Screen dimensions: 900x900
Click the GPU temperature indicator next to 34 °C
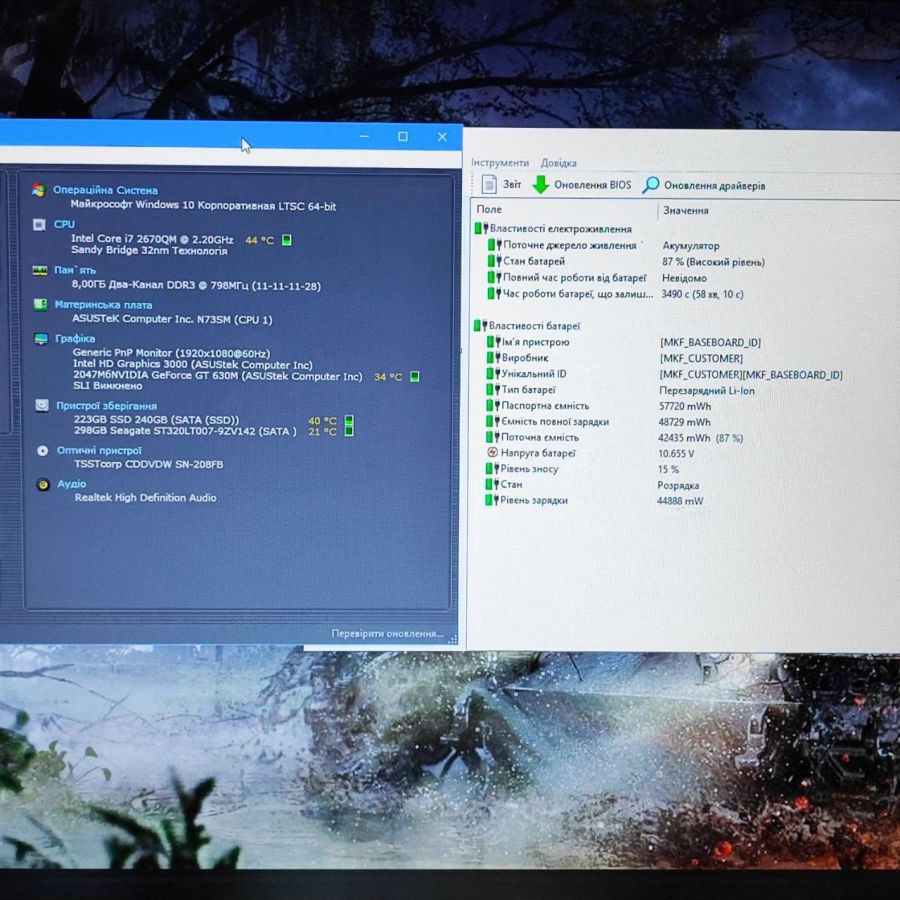[x=414, y=377]
